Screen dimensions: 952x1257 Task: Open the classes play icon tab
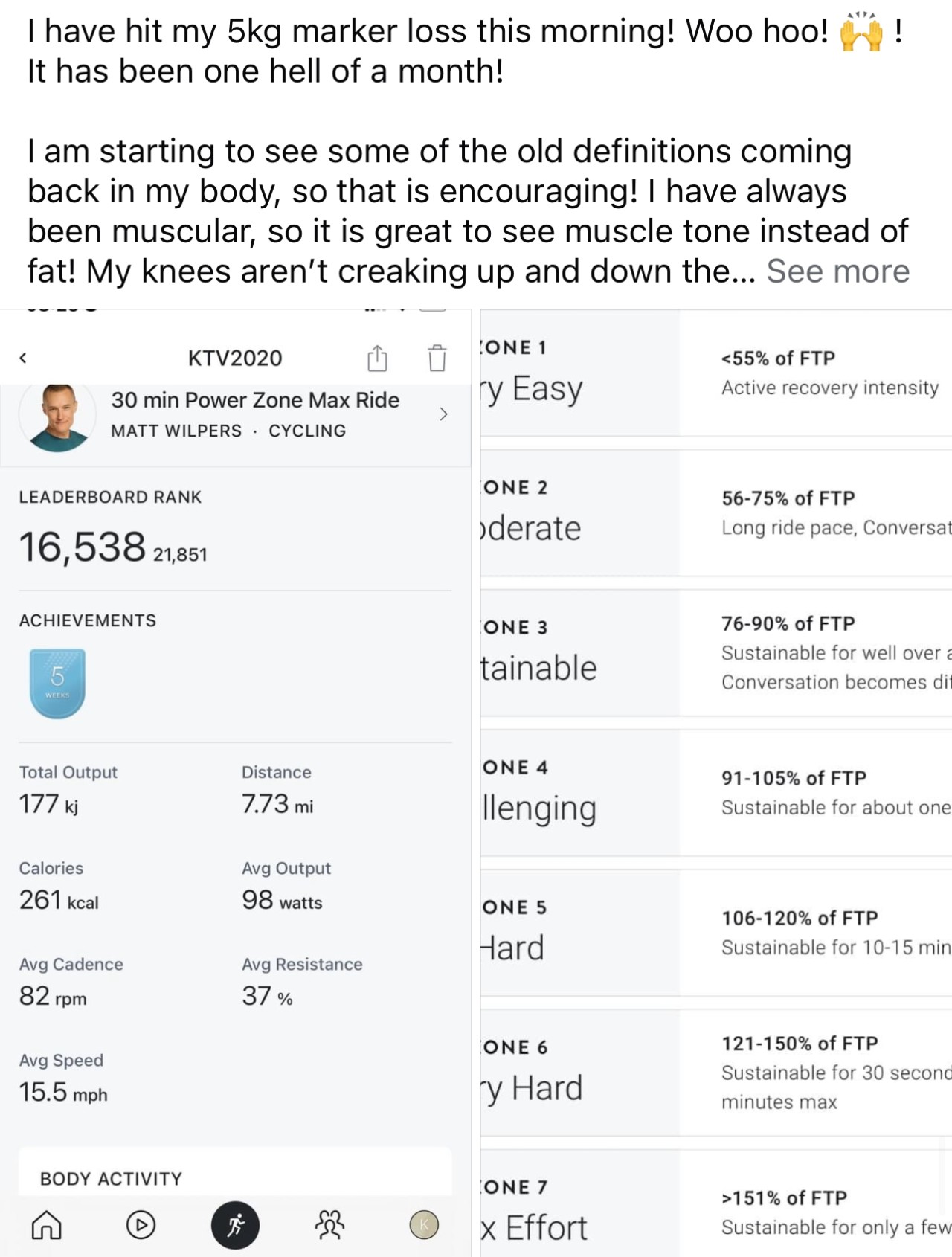click(x=141, y=1224)
